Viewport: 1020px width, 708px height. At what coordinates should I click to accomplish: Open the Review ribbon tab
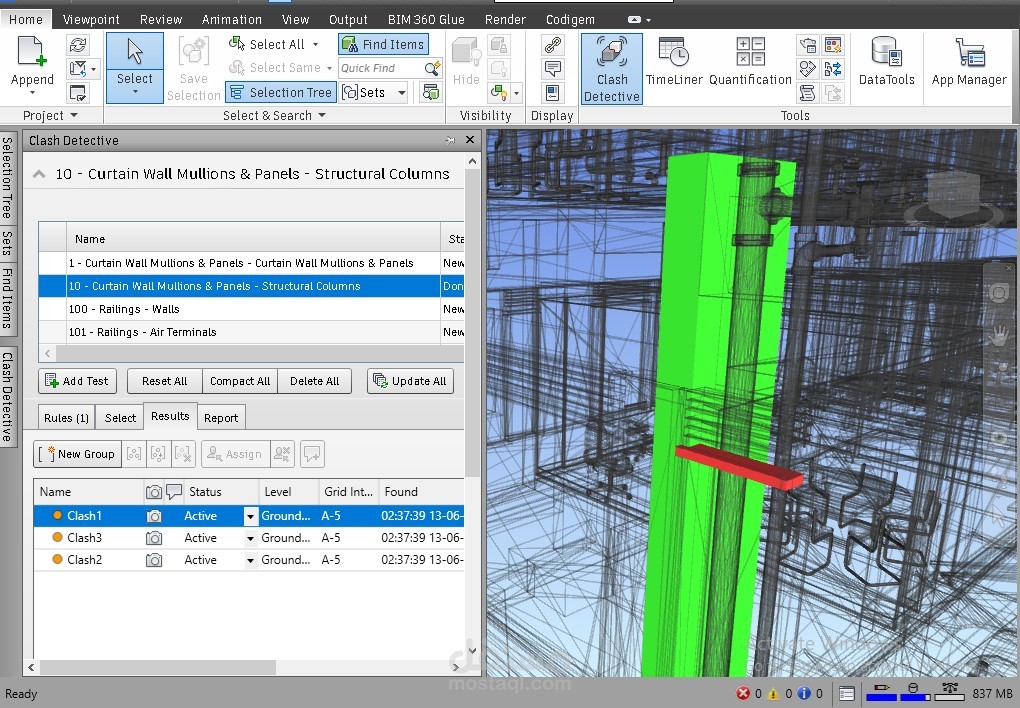(x=161, y=20)
